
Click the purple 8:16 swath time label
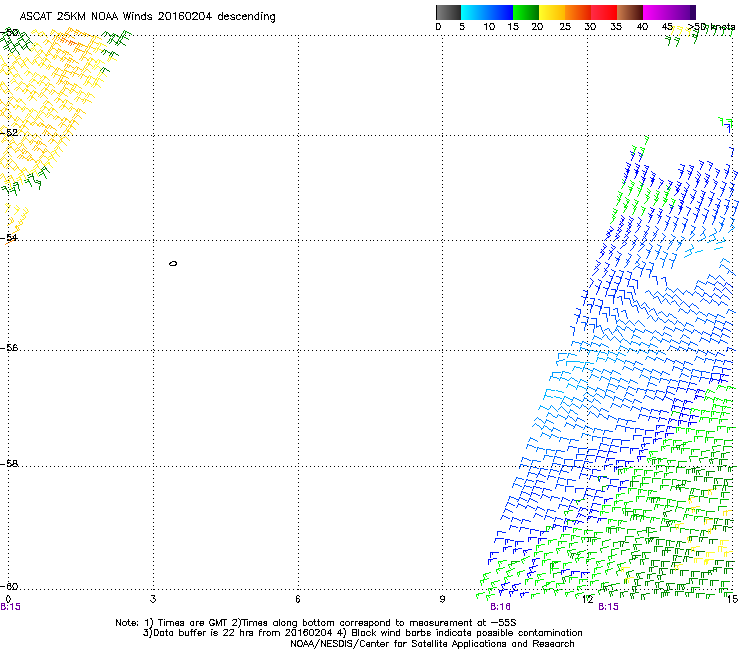500,607
